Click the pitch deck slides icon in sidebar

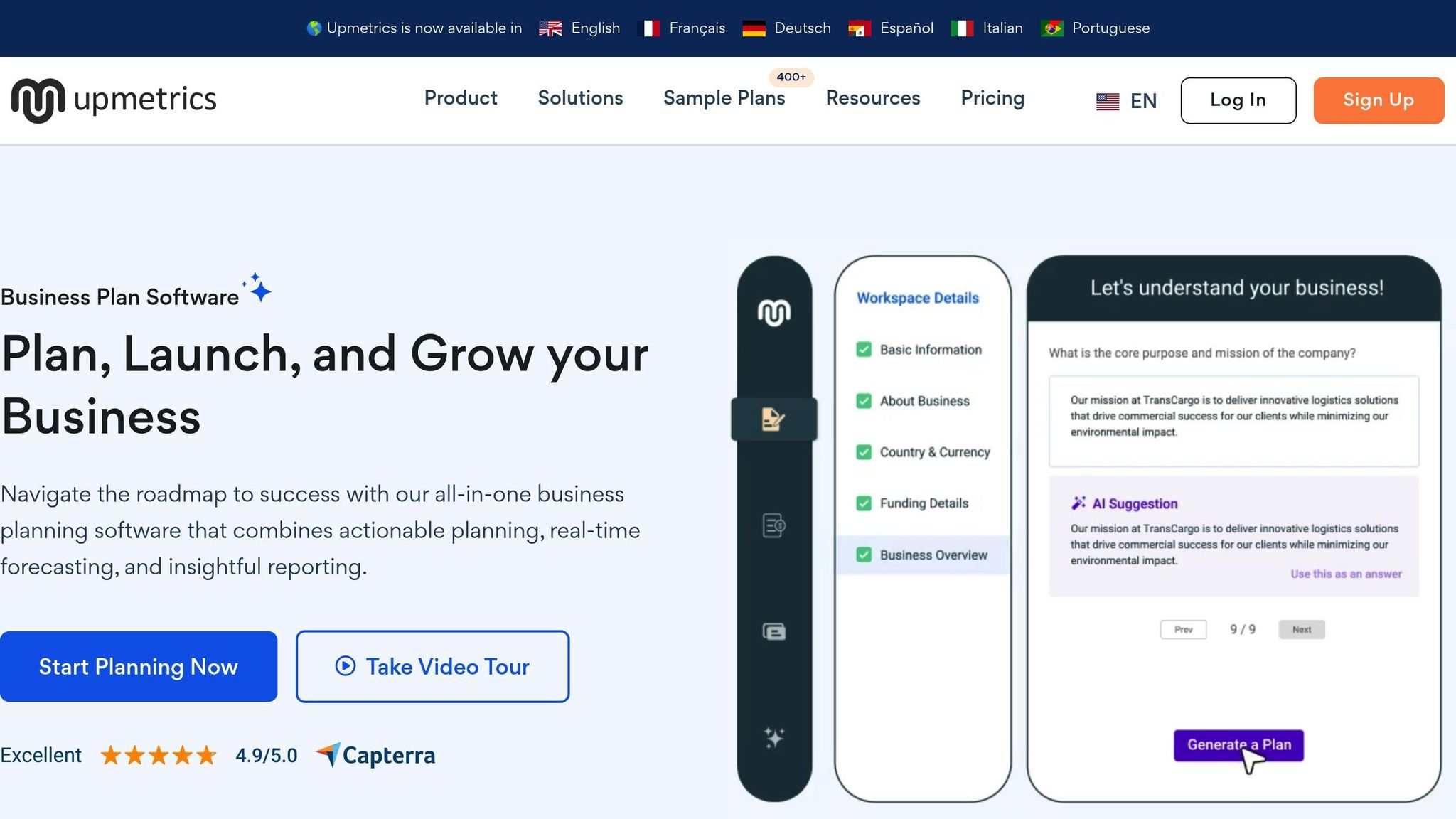pos(773,631)
